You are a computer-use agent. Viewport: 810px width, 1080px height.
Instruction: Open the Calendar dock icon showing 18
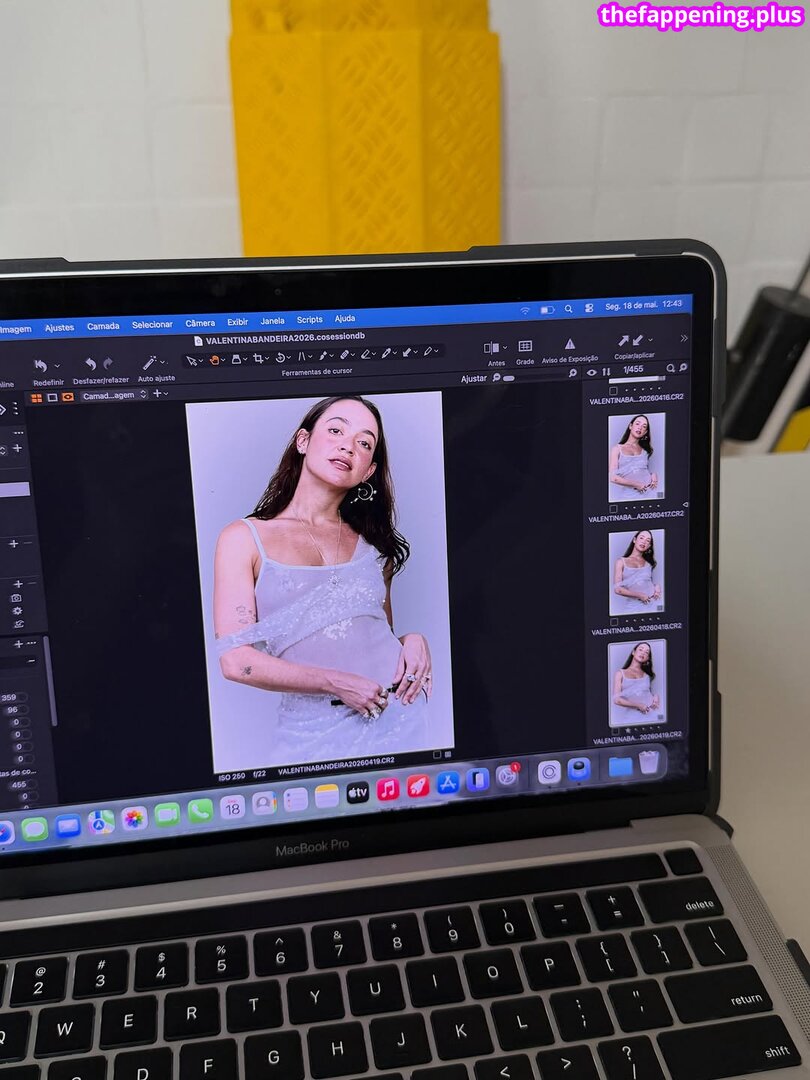click(x=233, y=807)
